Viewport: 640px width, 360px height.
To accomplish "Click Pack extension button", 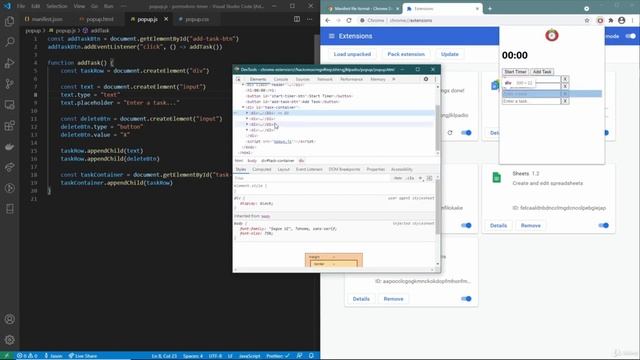I will pyautogui.click(x=406, y=54).
